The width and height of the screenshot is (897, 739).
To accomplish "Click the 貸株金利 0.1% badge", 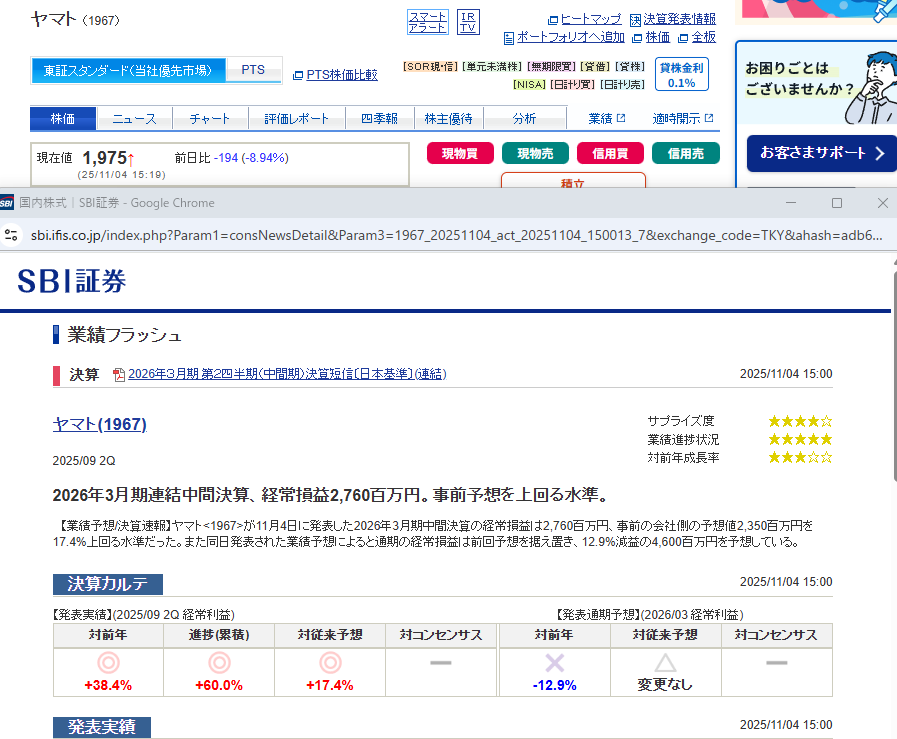I will (x=681, y=75).
